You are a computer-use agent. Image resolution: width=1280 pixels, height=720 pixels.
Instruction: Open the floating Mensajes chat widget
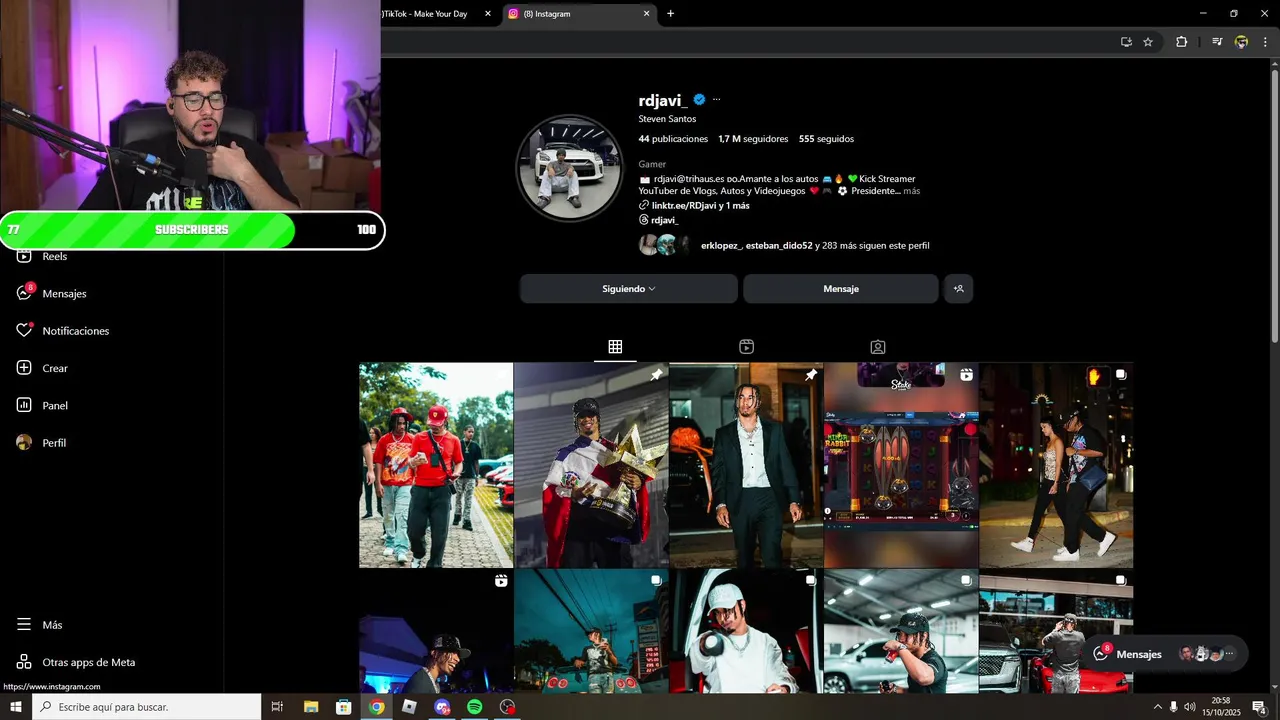tap(1138, 654)
